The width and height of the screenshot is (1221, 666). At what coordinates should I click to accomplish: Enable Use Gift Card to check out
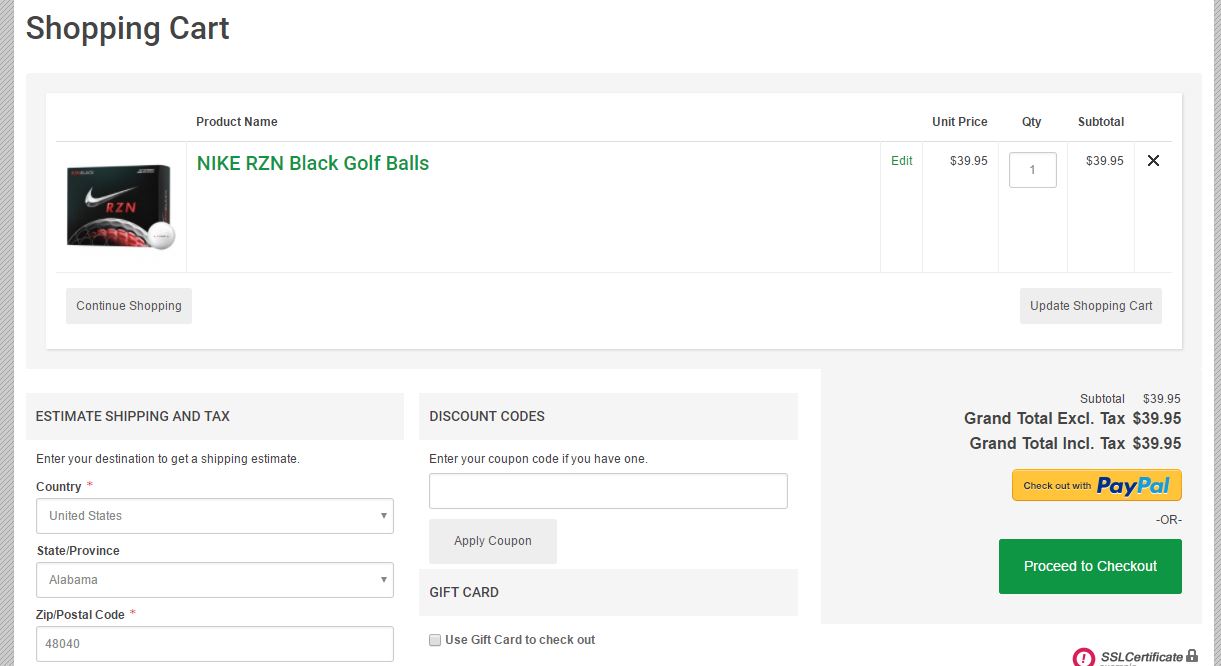click(434, 639)
